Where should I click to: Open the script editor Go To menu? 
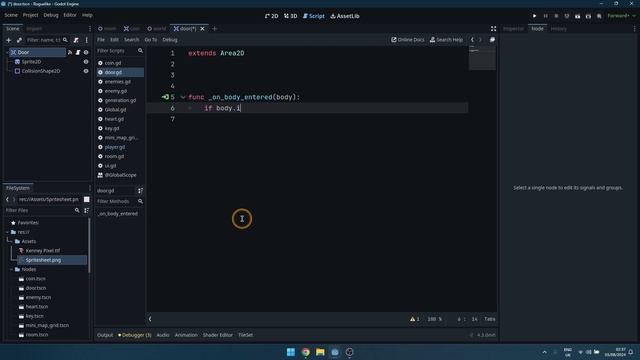151,40
